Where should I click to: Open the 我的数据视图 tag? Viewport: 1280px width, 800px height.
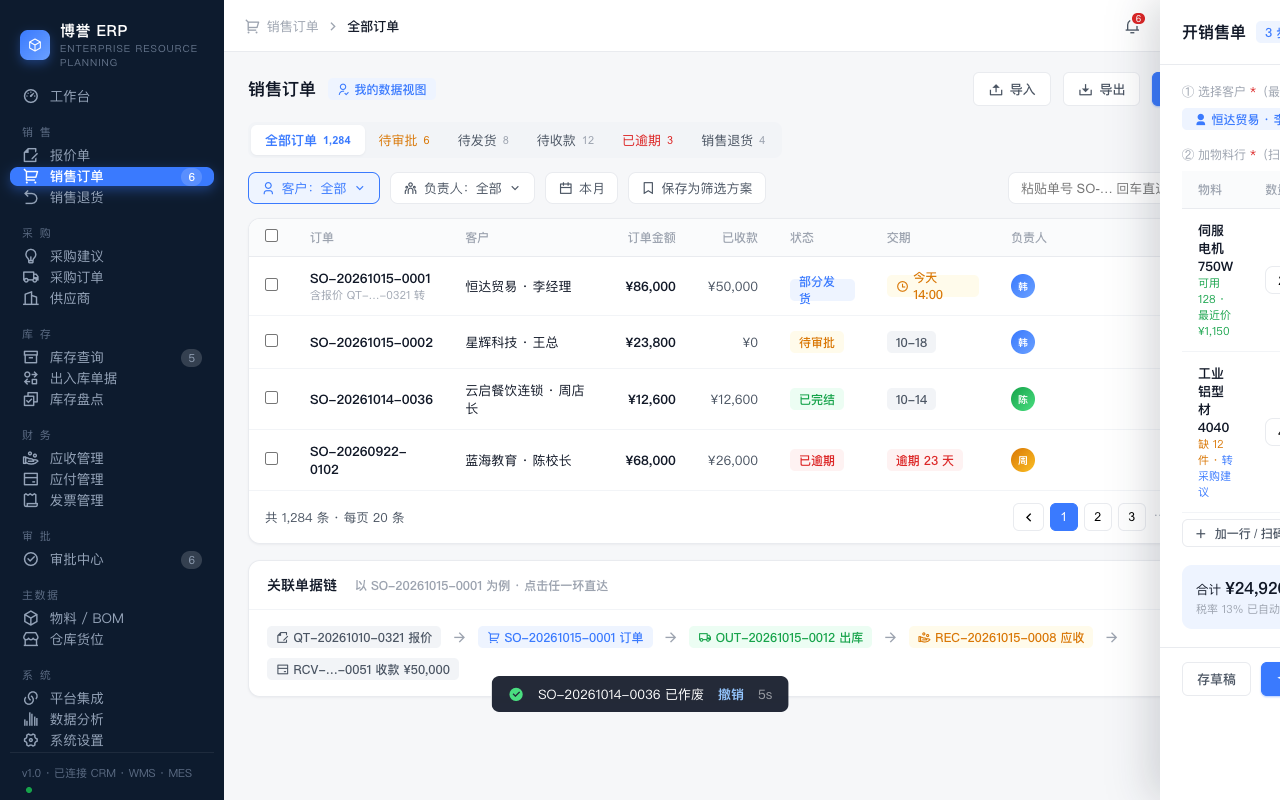tap(382, 90)
